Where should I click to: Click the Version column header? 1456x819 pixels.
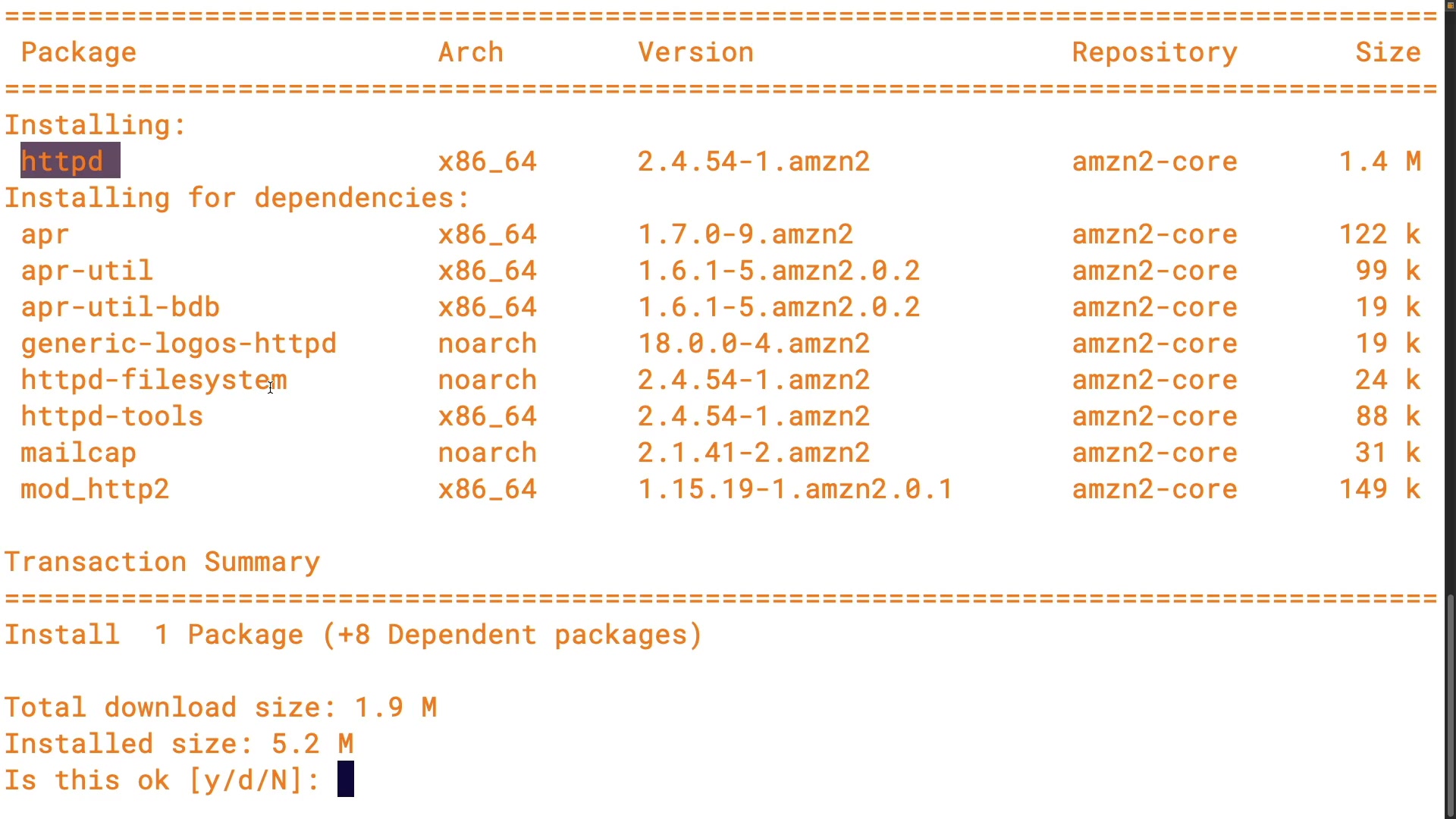pos(695,52)
